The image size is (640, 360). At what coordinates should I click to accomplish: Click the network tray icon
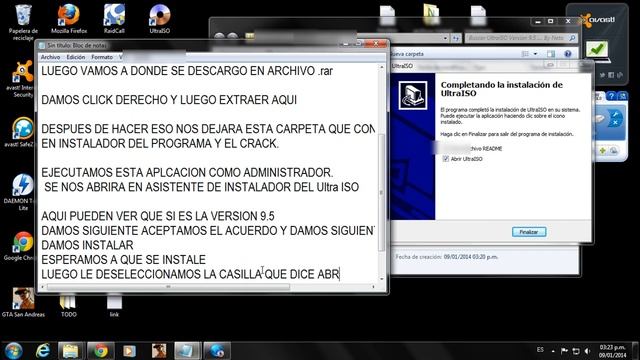(576, 351)
